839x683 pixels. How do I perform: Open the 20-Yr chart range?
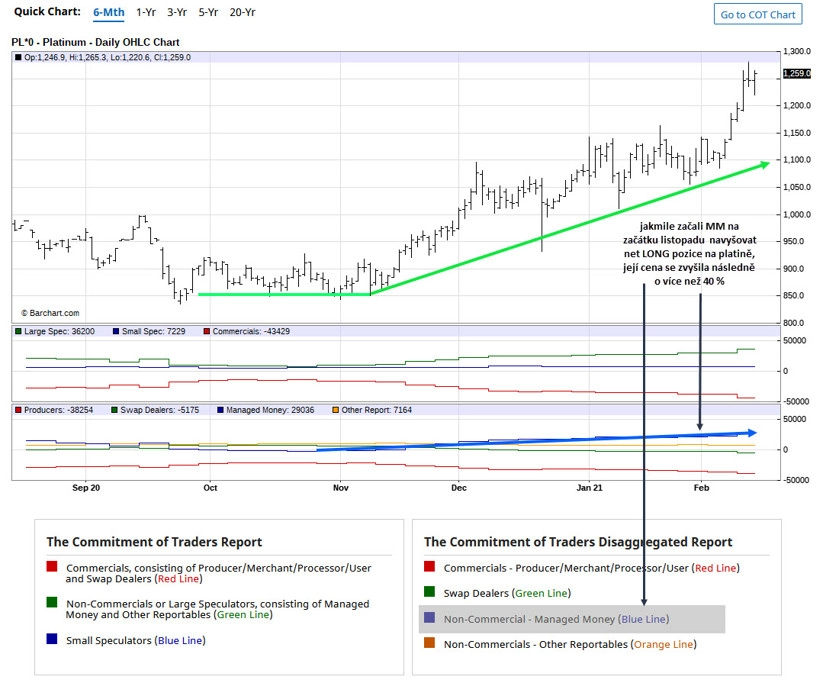[x=242, y=12]
